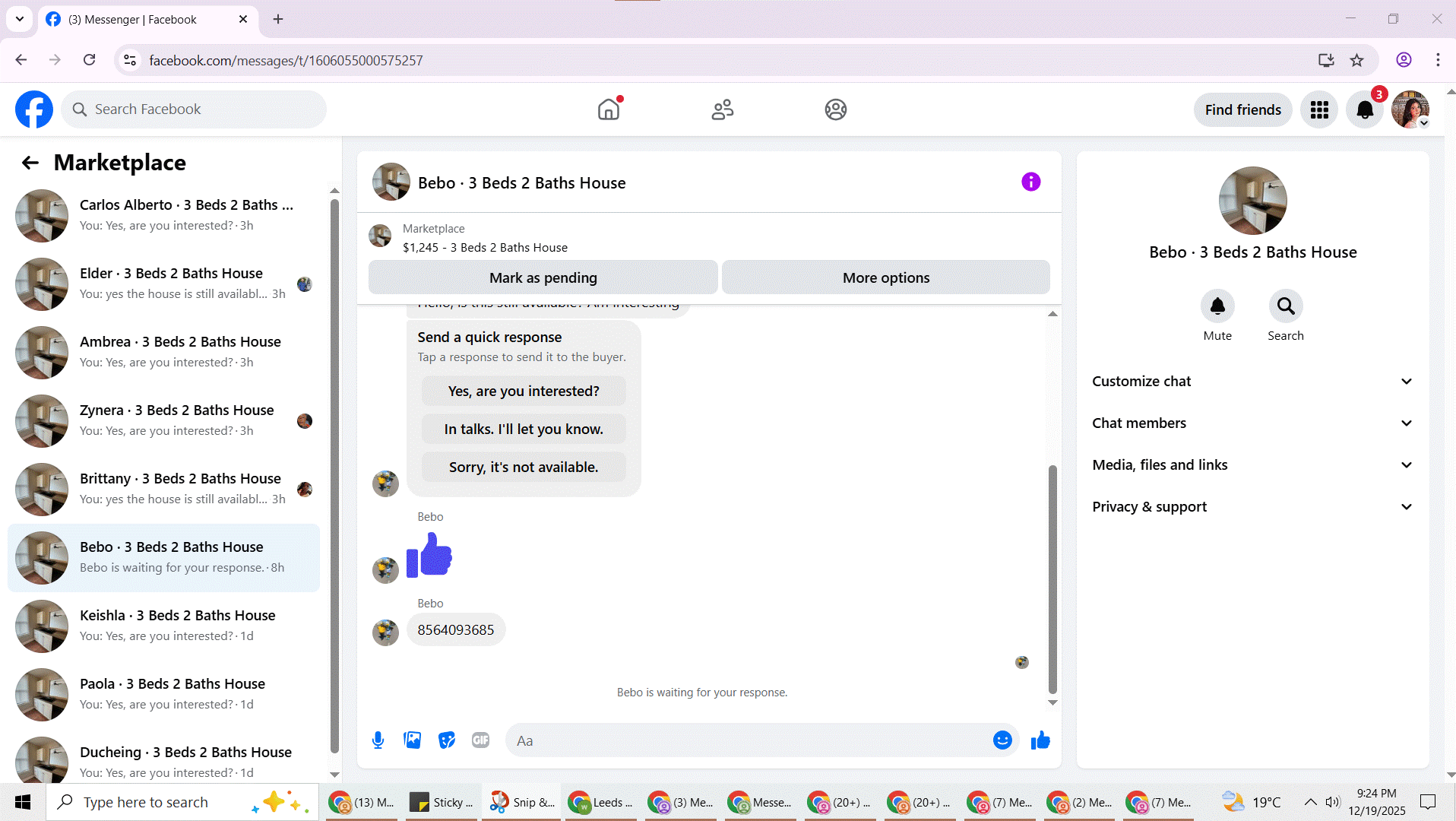Open weather widget showing 19°C
The image size is (1456, 821).
[1251, 802]
